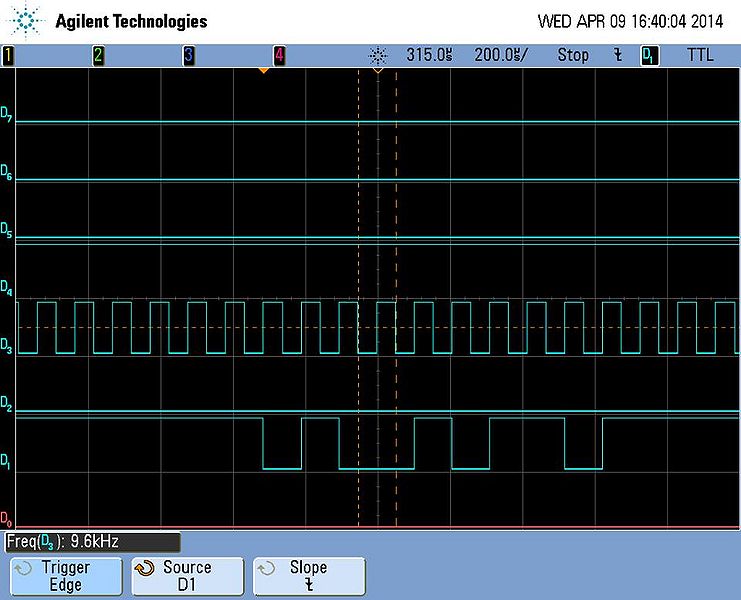Click the TTL threshold label
Image resolution: width=741 pixels, height=600 pixels.
click(700, 56)
